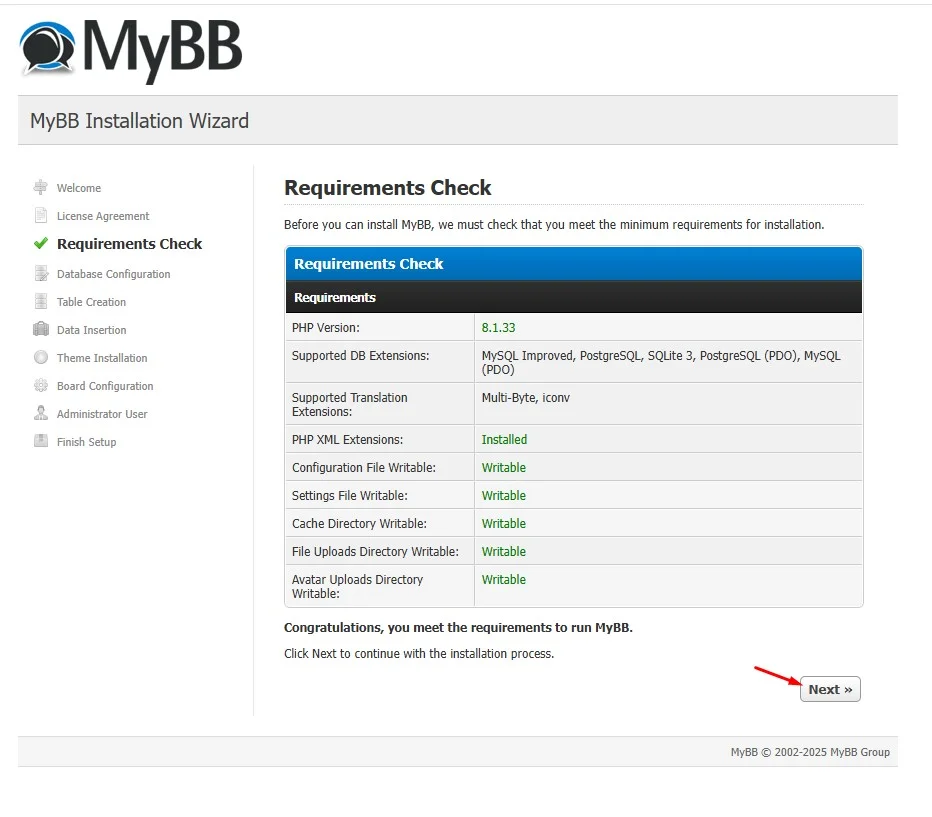Click the MyBB Installation Wizard title
Image resolution: width=932 pixels, height=817 pixels.
coord(139,121)
